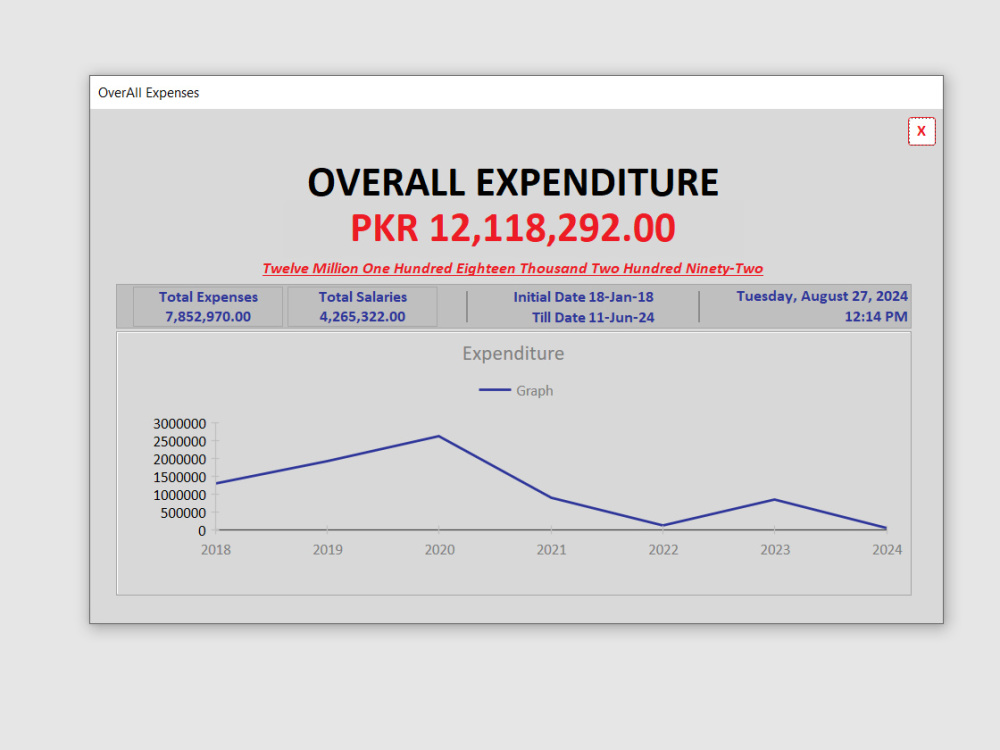Viewport: 1000px width, 750px height.
Task: Click the Expenditure chart title
Action: point(513,353)
